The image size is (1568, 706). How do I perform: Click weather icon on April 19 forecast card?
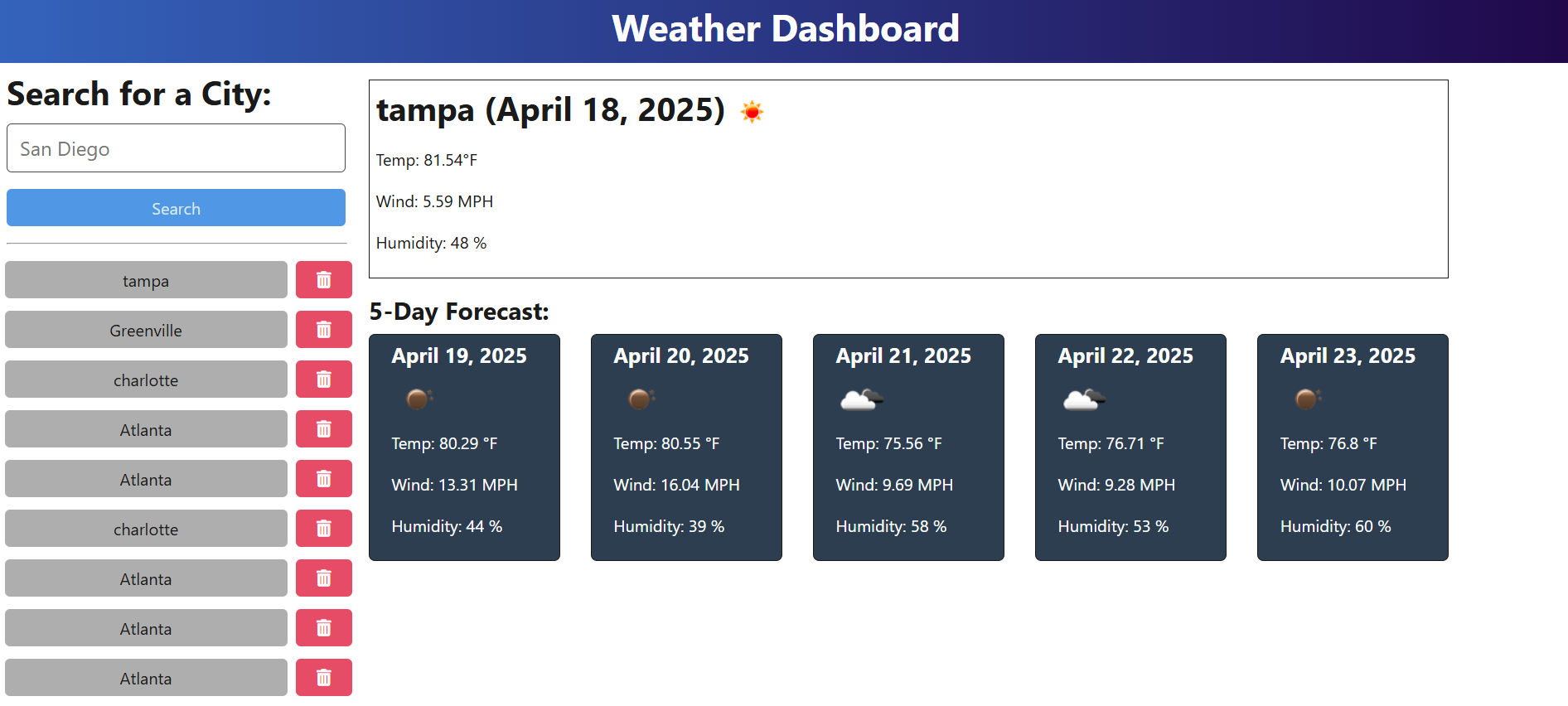click(x=419, y=399)
